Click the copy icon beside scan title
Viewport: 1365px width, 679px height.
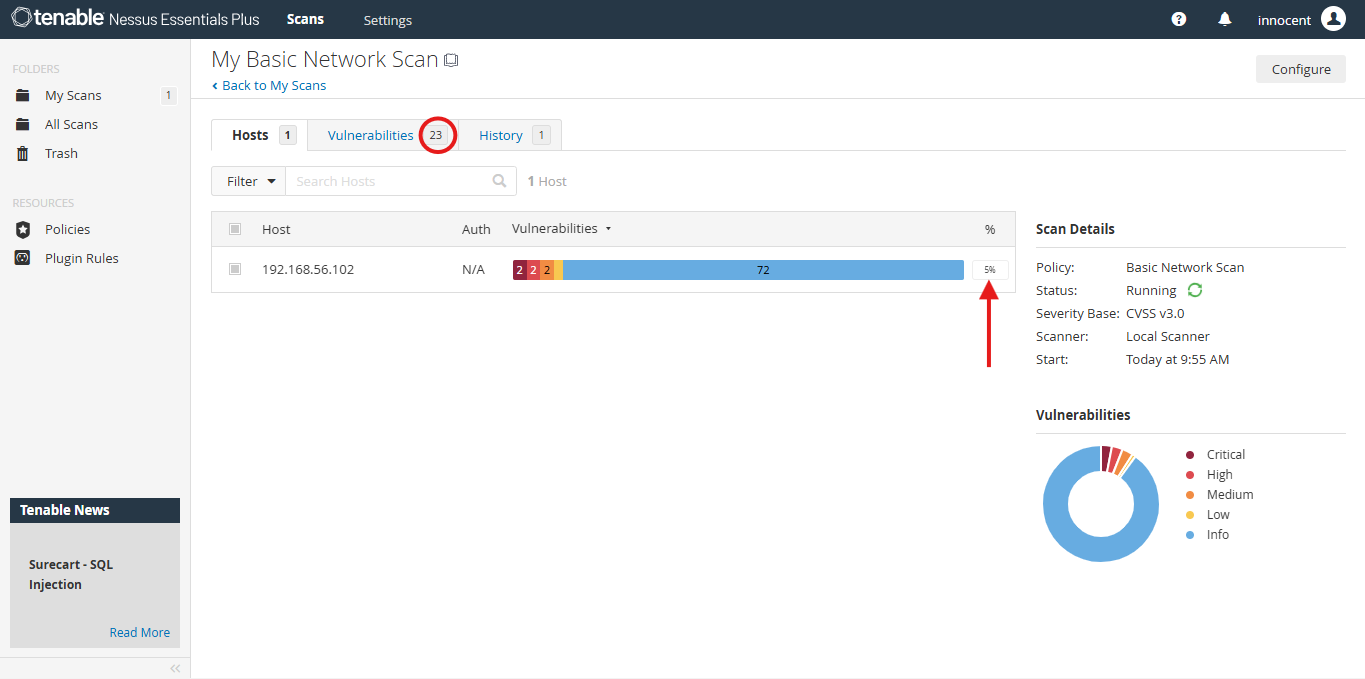pyautogui.click(x=451, y=60)
